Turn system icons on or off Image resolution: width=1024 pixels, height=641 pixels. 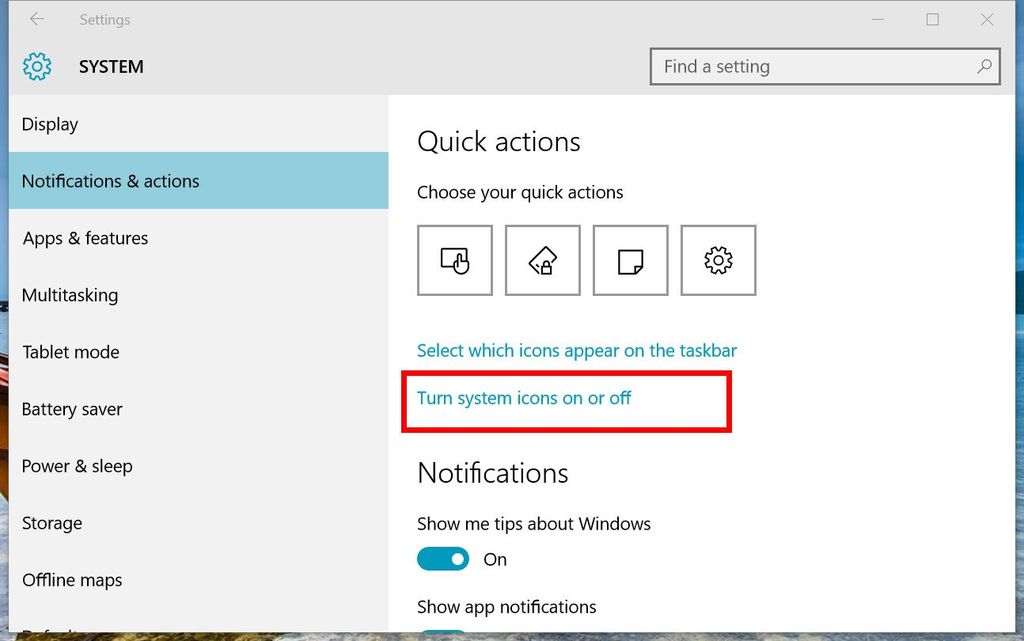(x=524, y=398)
